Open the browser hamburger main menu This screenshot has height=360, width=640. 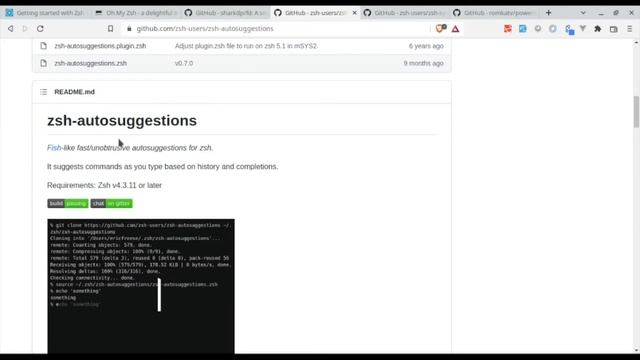(630, 29)
